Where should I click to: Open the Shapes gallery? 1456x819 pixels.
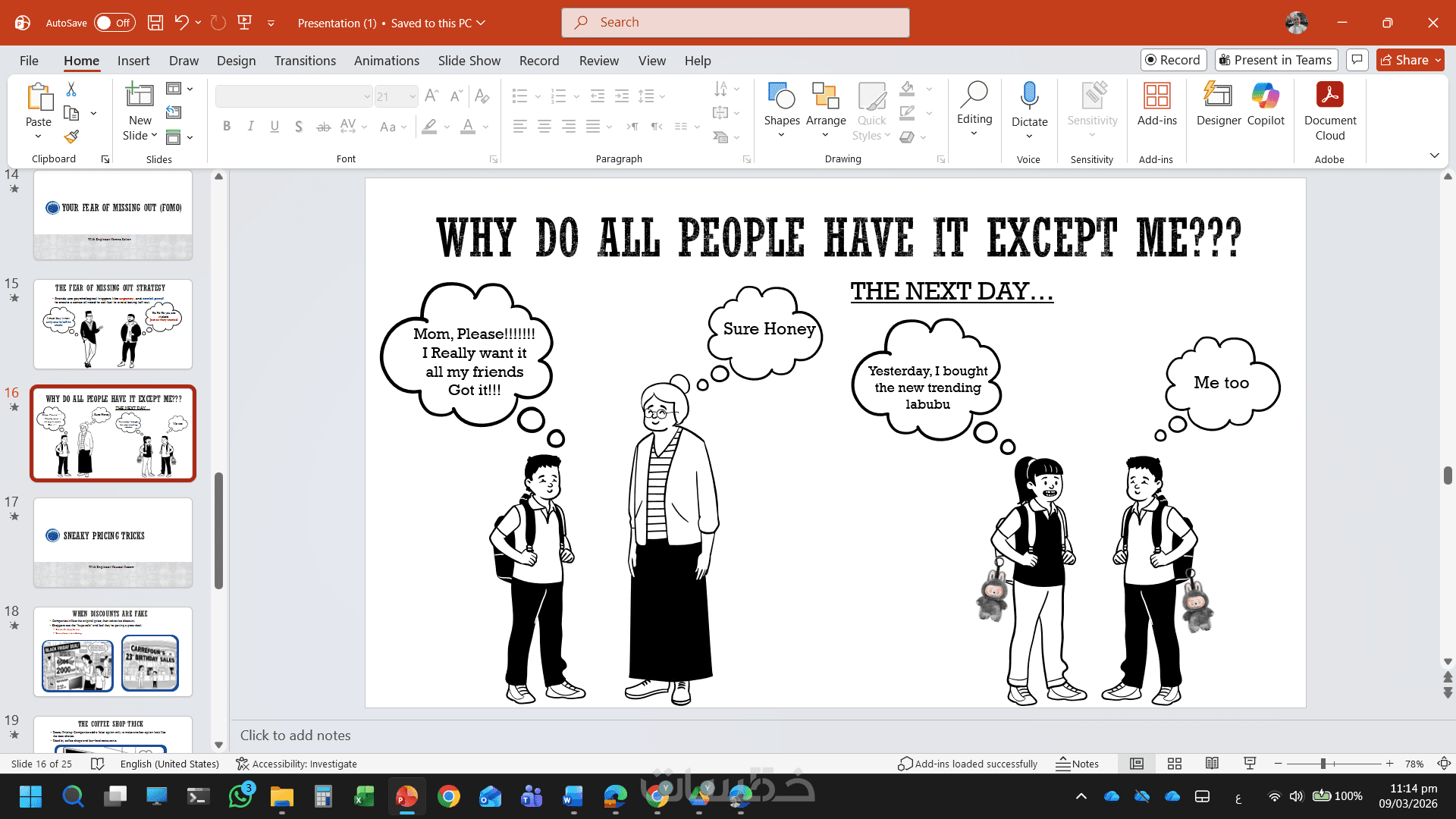coord(781,105)
